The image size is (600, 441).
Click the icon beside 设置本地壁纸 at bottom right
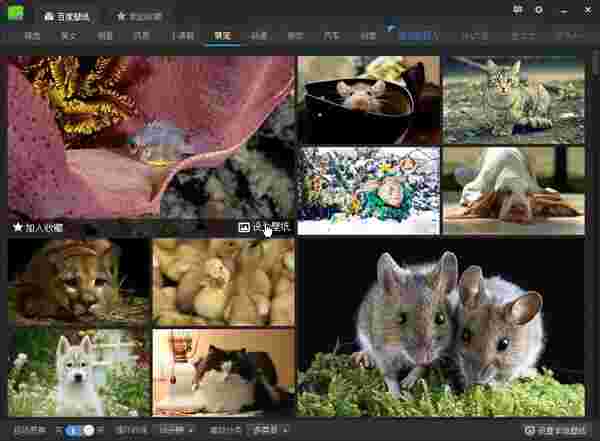tap(530, 430)
